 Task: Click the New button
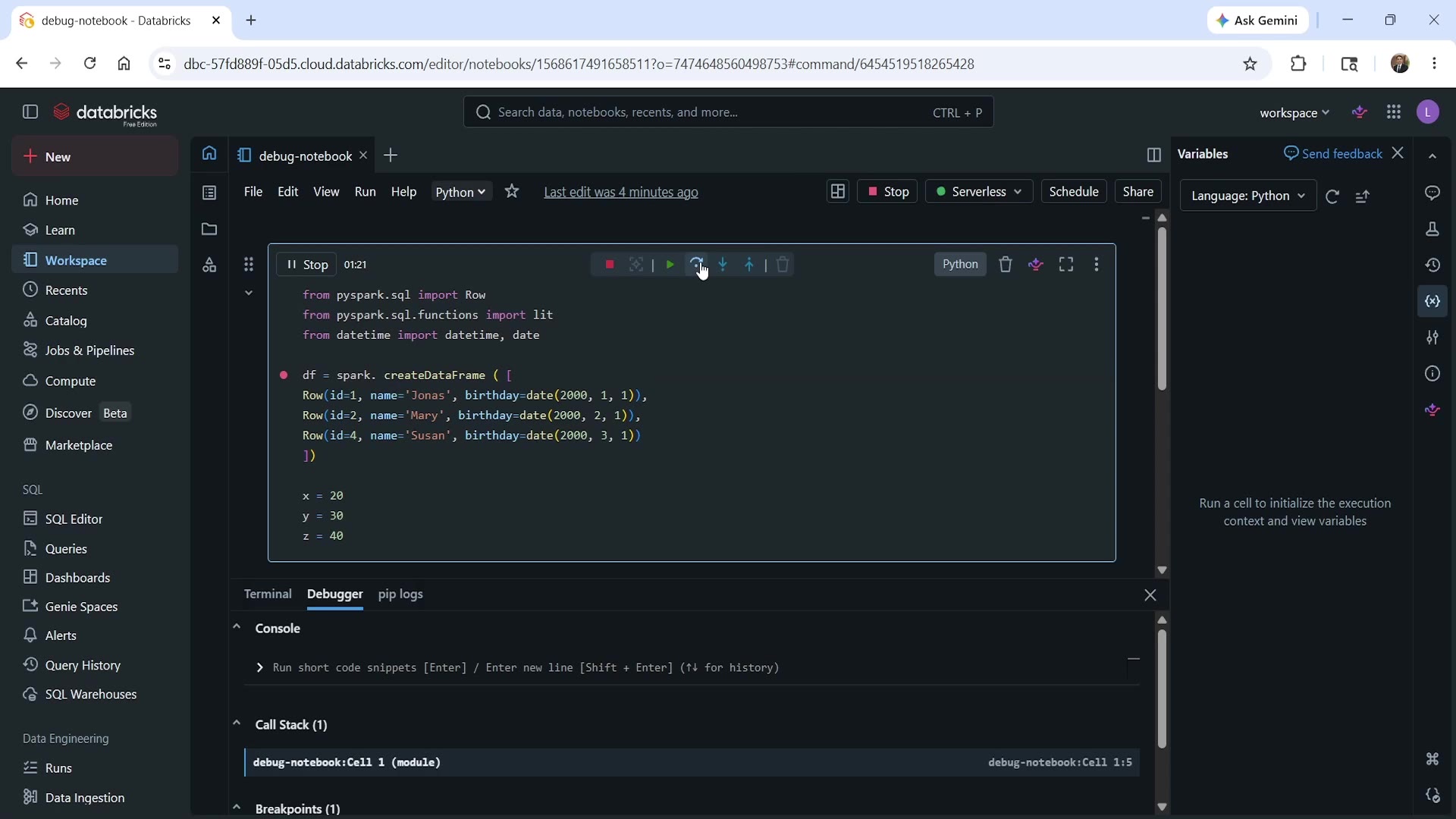click(x=95, y=157)
